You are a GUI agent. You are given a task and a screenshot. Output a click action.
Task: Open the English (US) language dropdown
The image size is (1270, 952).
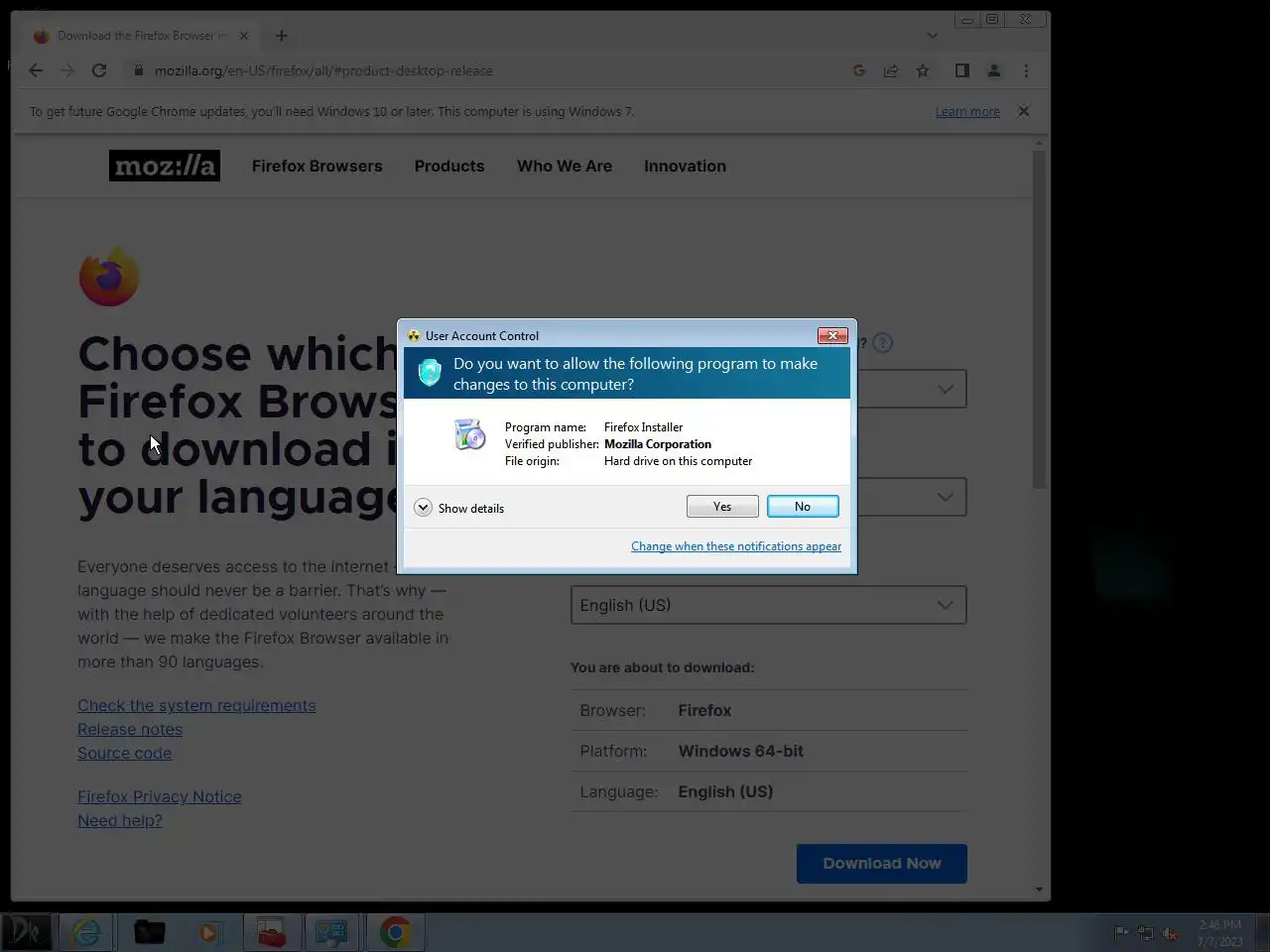click(769, 605)
